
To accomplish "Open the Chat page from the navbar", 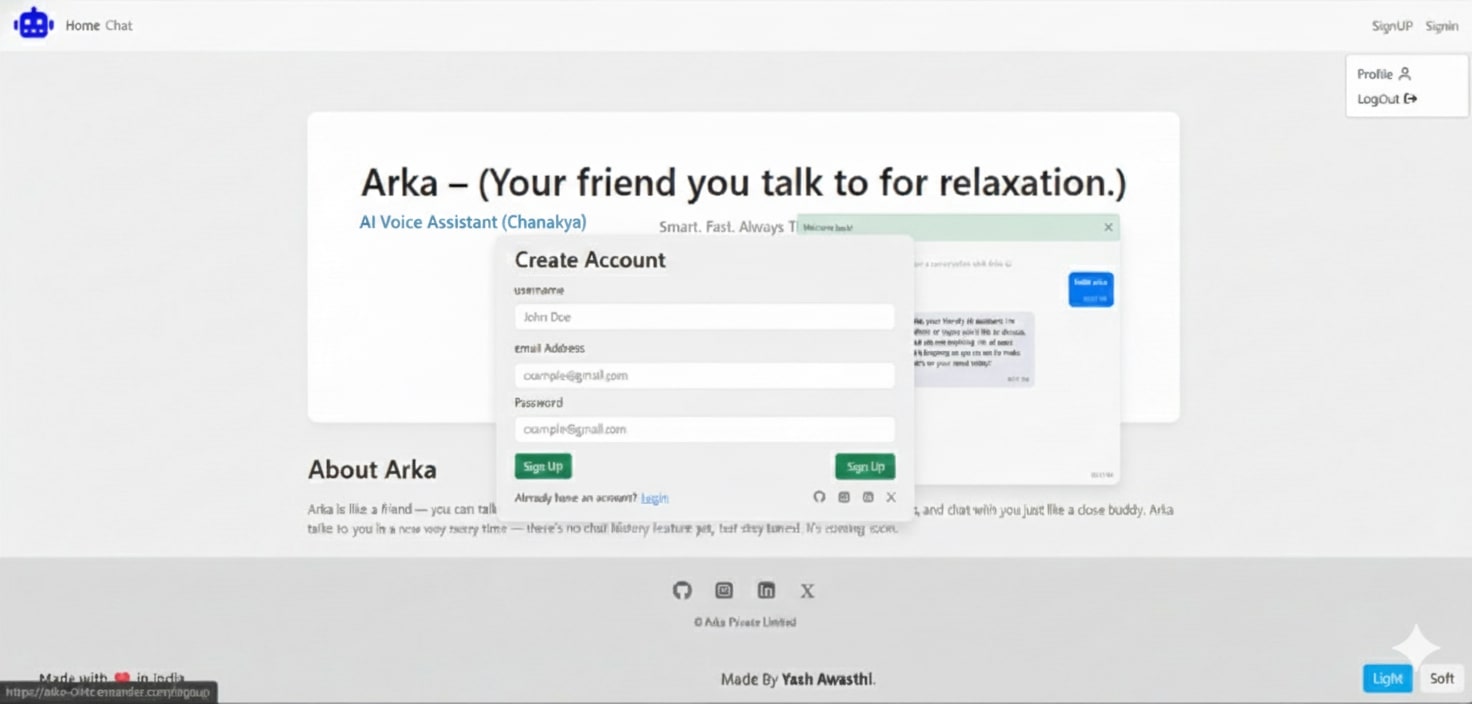I will (x=119, y=25).
